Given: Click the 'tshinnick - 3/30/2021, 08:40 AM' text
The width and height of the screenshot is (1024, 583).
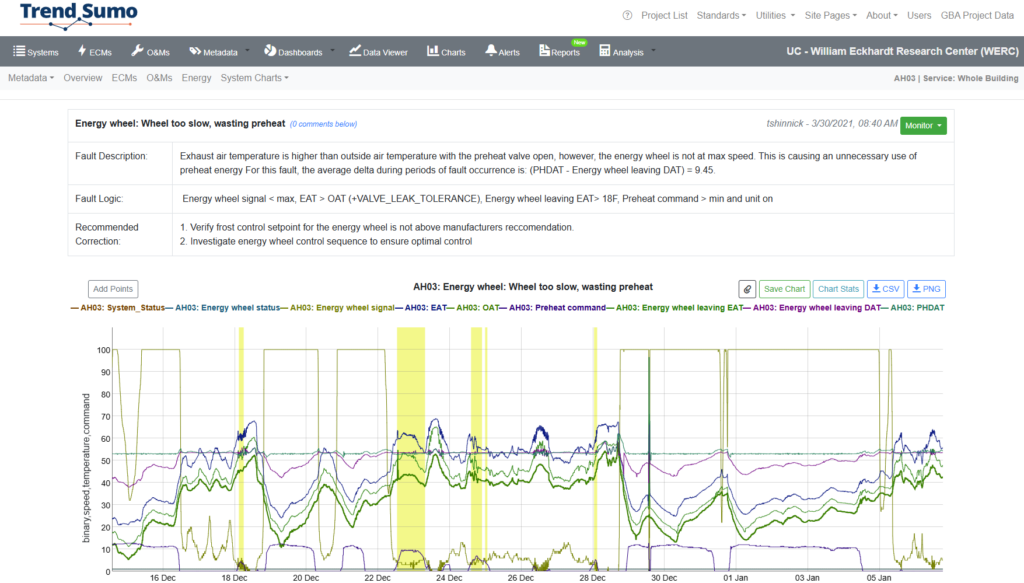Looking at the screenshot, I should point(832,123).
